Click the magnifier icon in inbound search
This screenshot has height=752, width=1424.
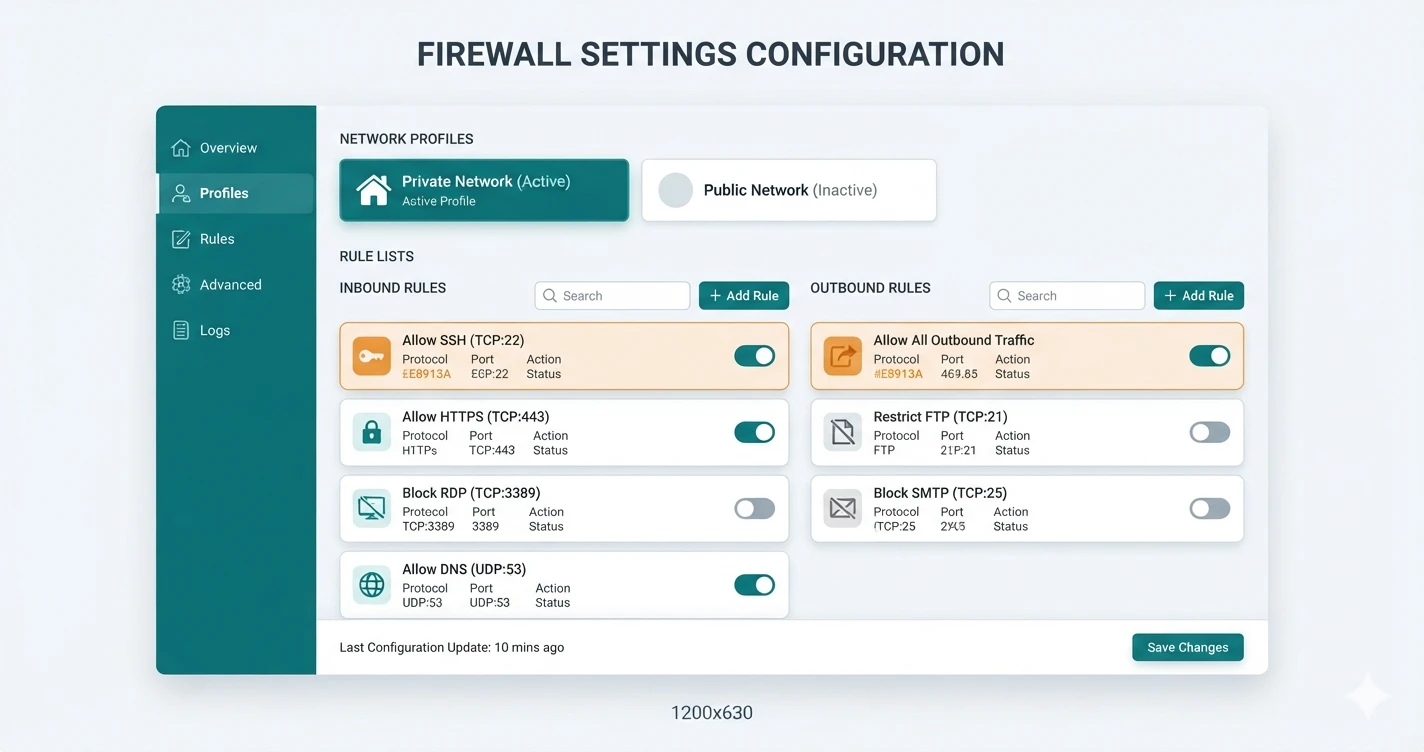click(x=550, y=296)
